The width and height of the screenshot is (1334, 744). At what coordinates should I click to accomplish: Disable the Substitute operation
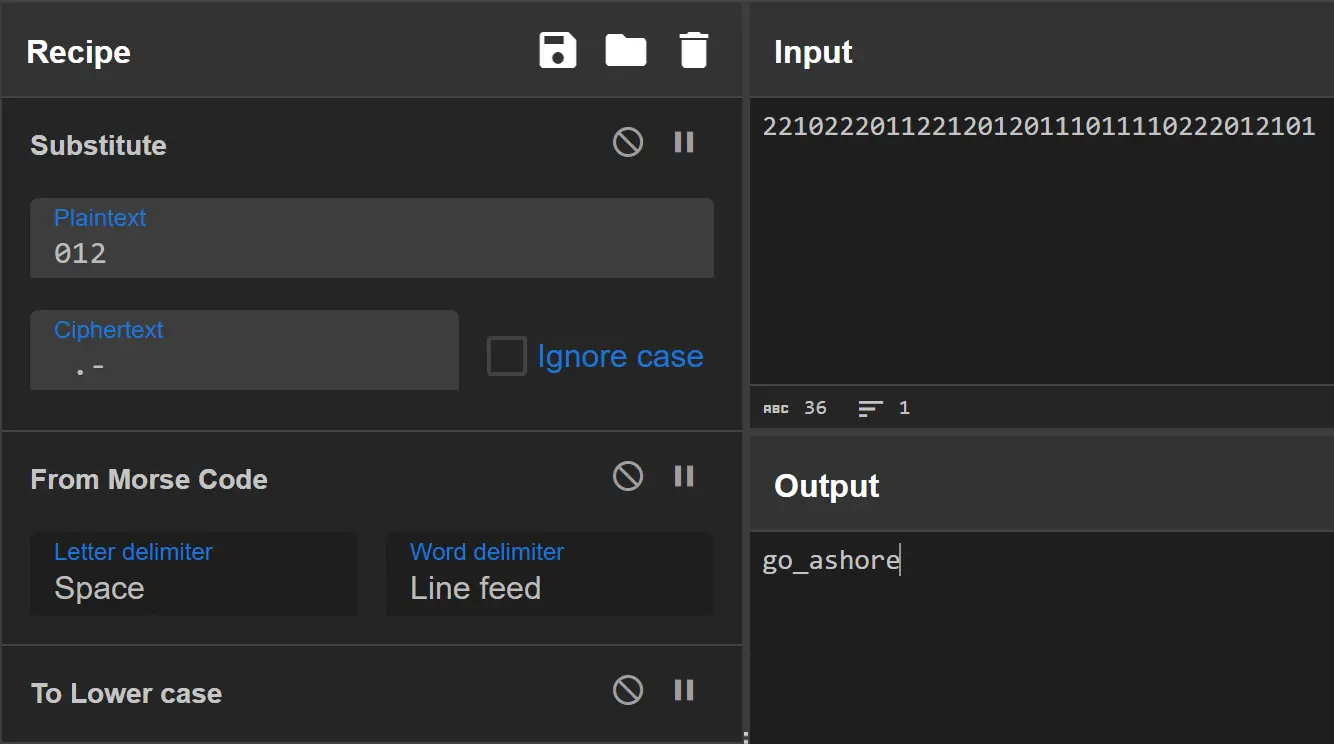pos(628,143)
